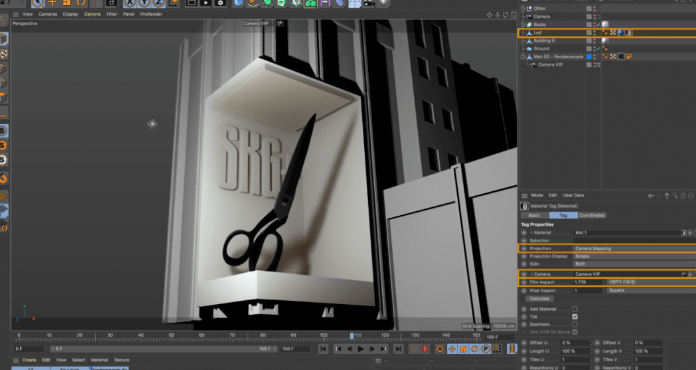Open the viewport Filter menu

coord(111,14)
